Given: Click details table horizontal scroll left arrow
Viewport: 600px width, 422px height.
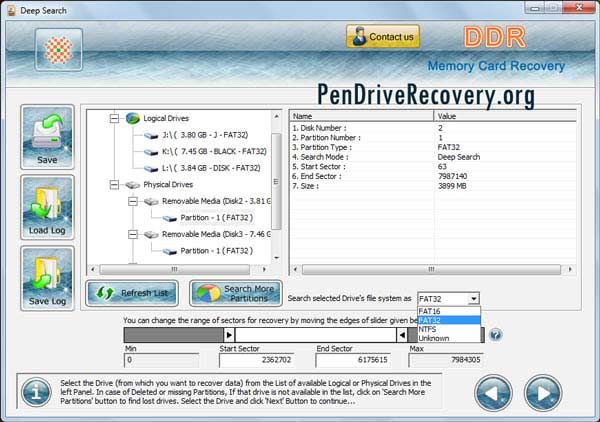Looking at the screenshot, I should 295,270.
